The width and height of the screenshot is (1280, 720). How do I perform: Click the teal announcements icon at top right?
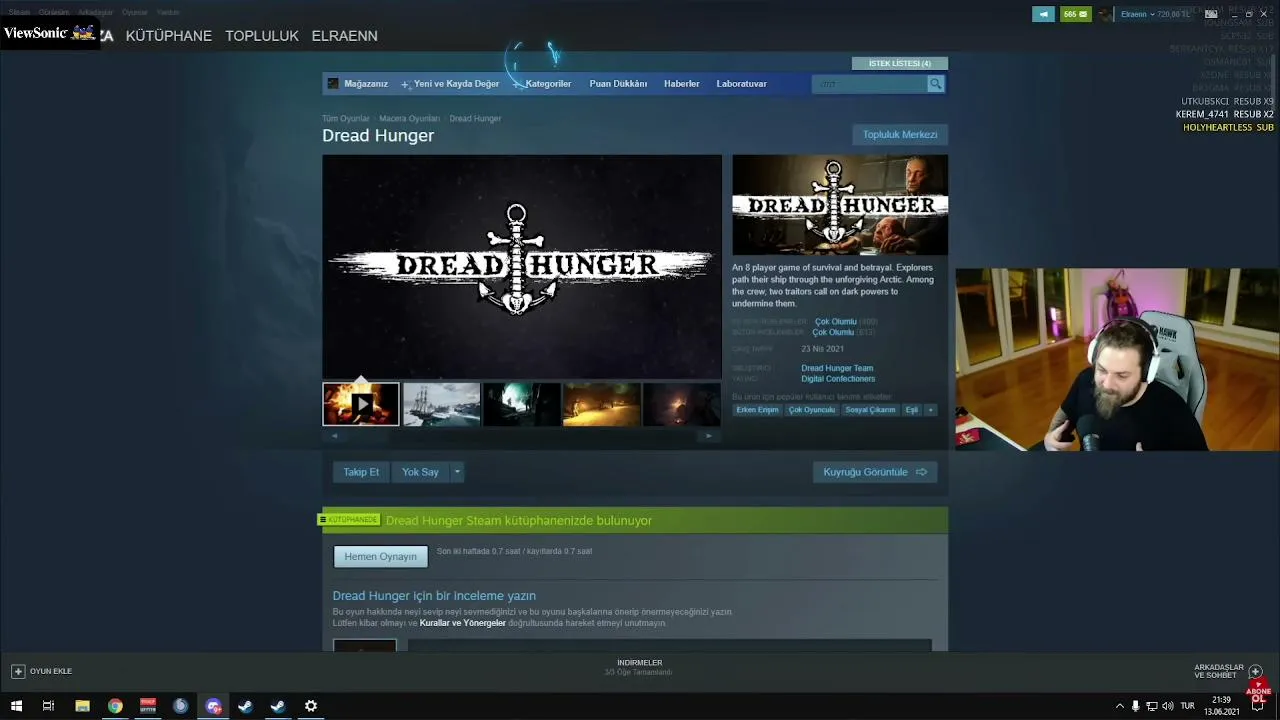coord(1043,14)
